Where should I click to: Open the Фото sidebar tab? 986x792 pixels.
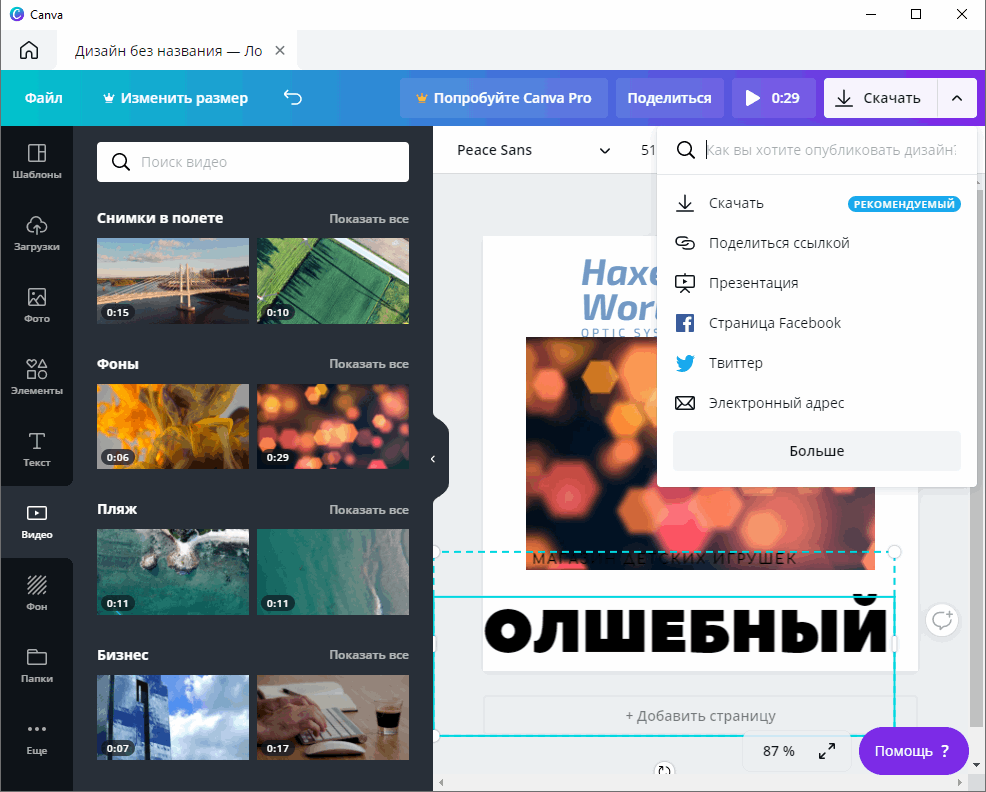tap(36, 306)
